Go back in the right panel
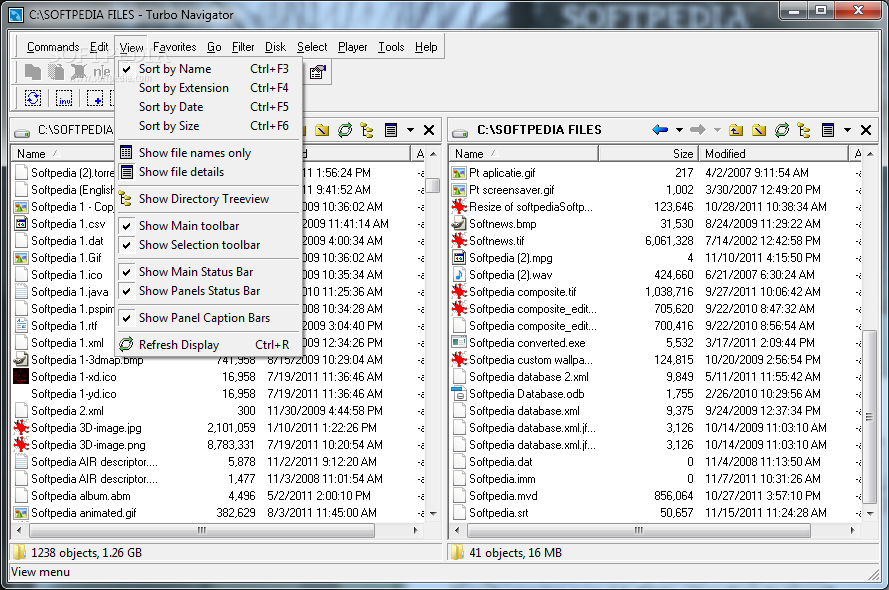Screen dimensions: 889x590 [660, 130]
